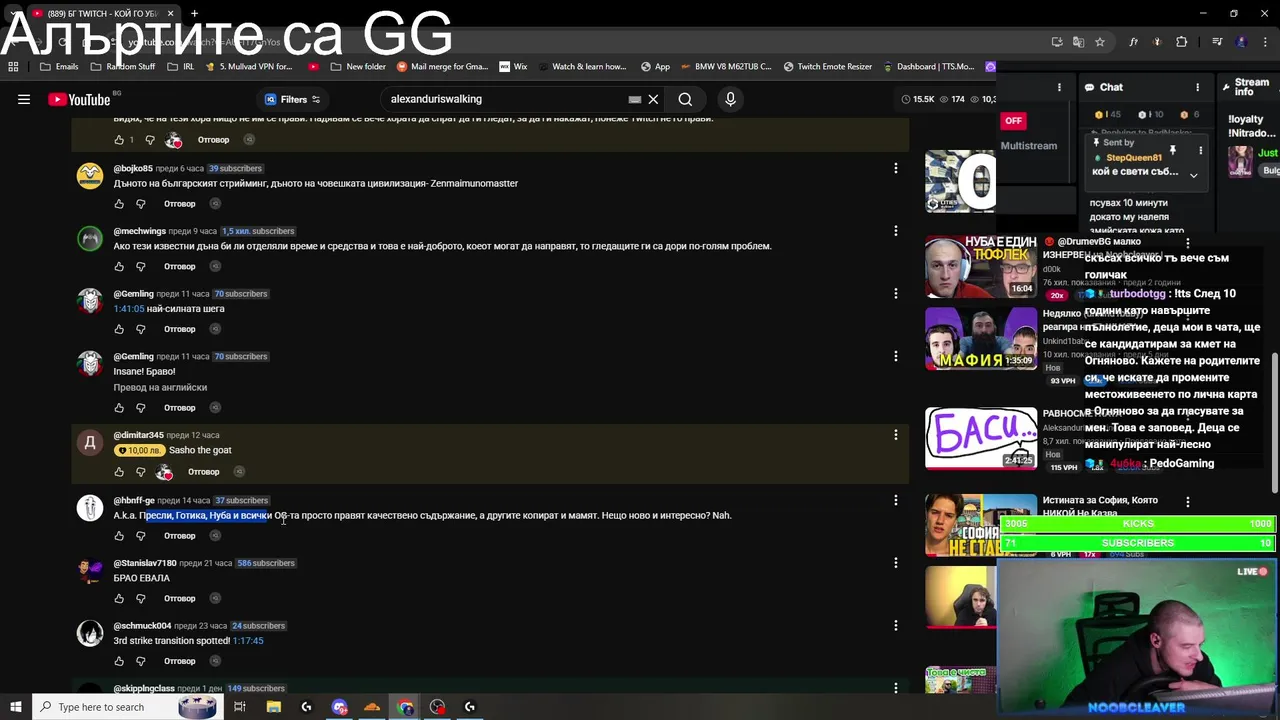Image resolution: width=1280 pixels, height=720 pixels.
Task: Open the Wix bookmark
Action: click(x=513, y=67)
